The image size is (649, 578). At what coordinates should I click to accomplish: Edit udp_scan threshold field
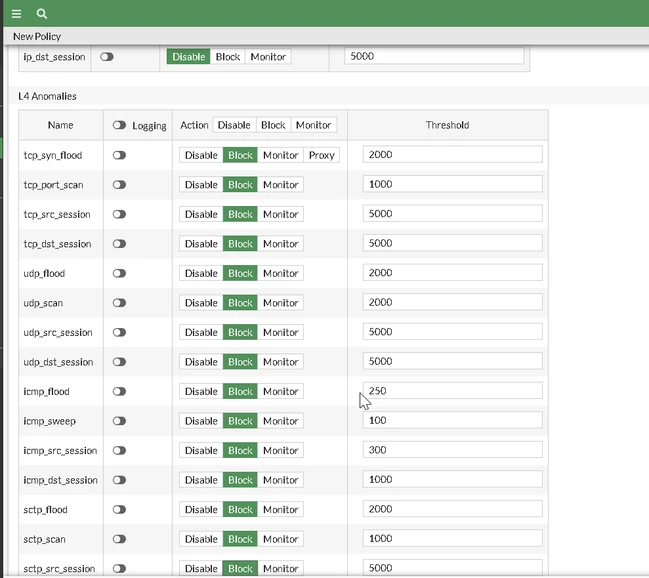453,302
